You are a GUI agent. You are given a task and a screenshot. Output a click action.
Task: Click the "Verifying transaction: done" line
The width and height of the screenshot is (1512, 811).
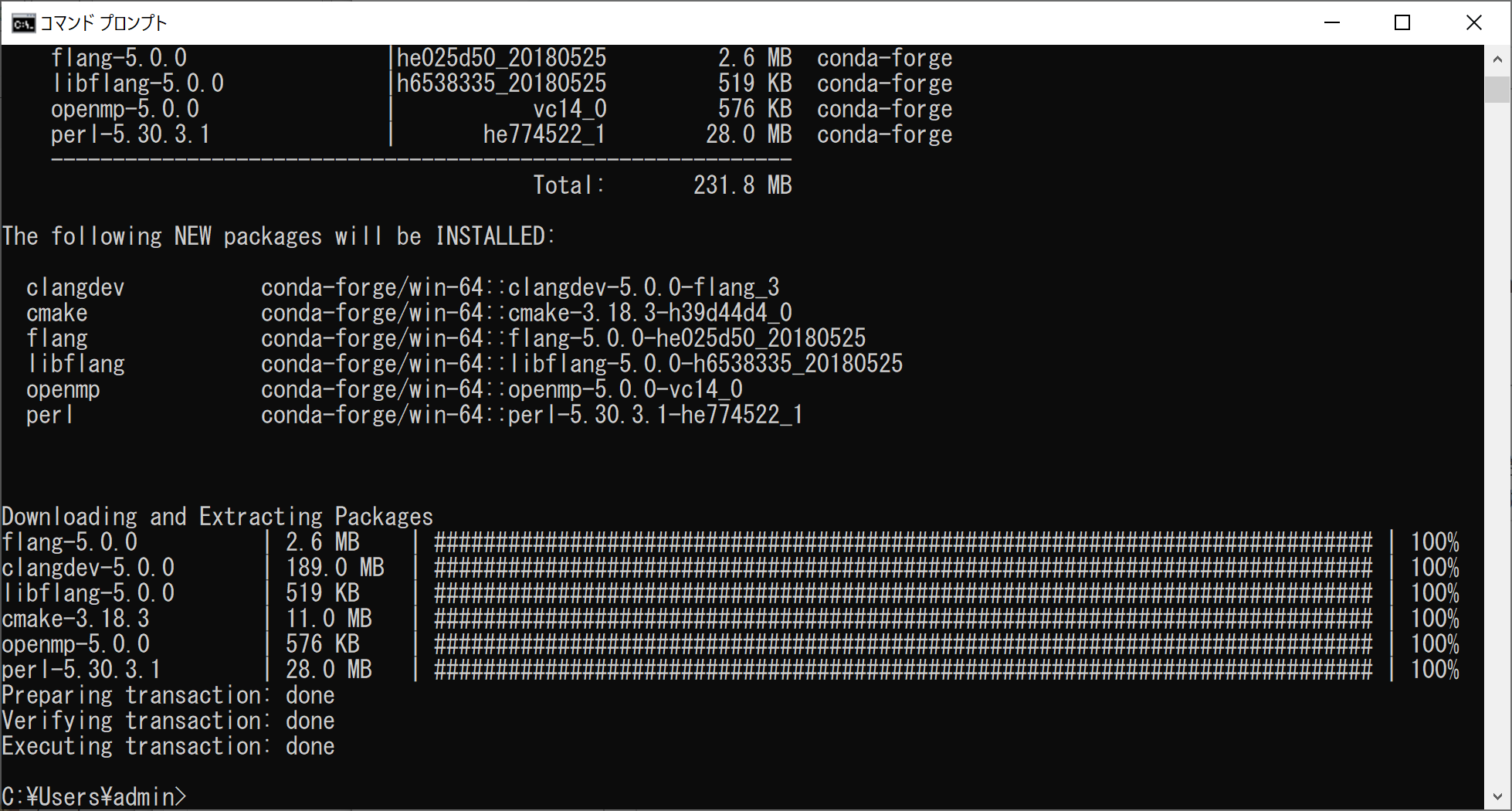pos(168,721)
